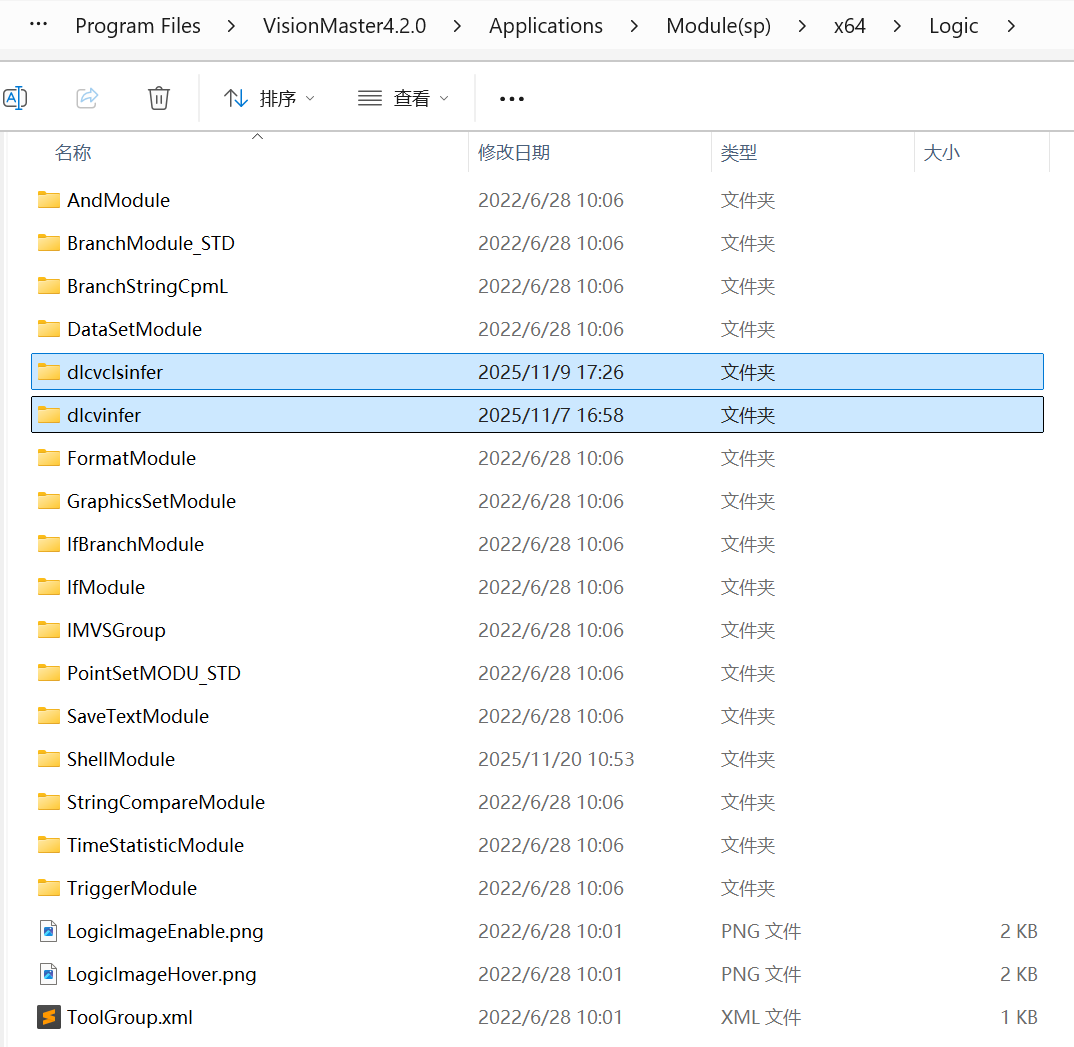The image size is (1074, 1047).
Task: Navigate to VisionMaster4.2.0 in breadcrumb
Action: 344,26
